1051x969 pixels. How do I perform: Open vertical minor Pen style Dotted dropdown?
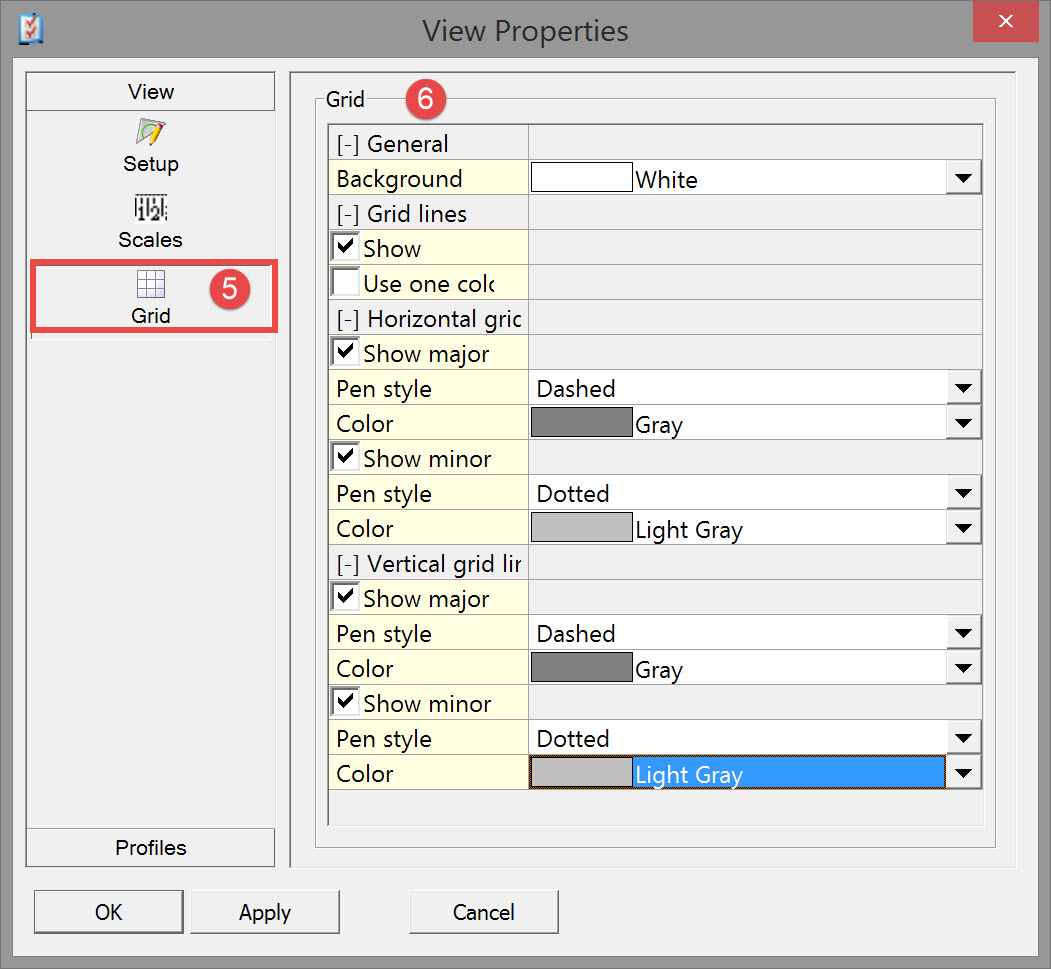963,739
